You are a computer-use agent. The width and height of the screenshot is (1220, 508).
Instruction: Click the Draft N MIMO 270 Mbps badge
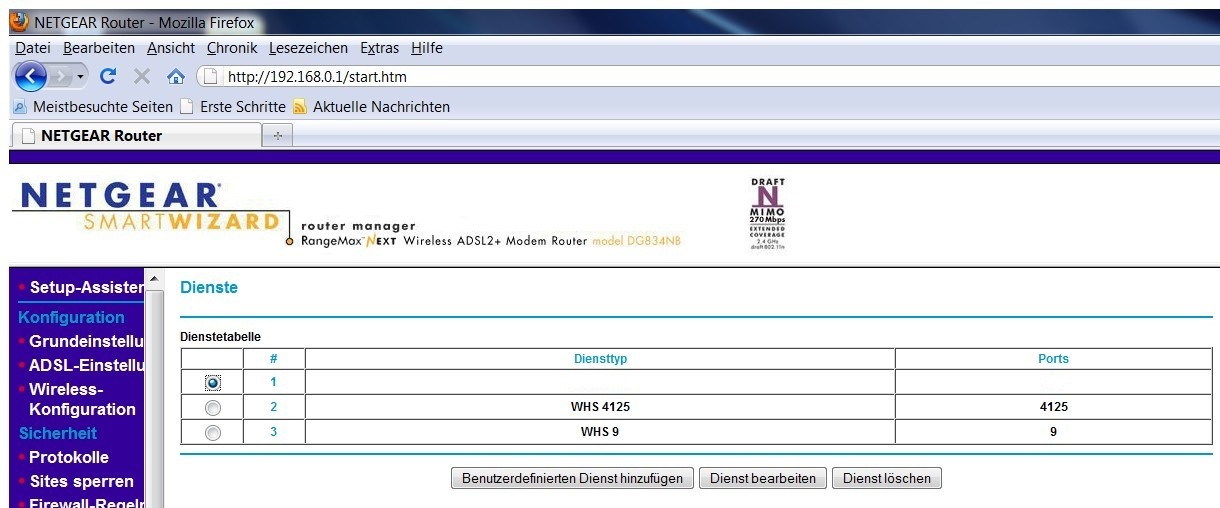(767, 213)
